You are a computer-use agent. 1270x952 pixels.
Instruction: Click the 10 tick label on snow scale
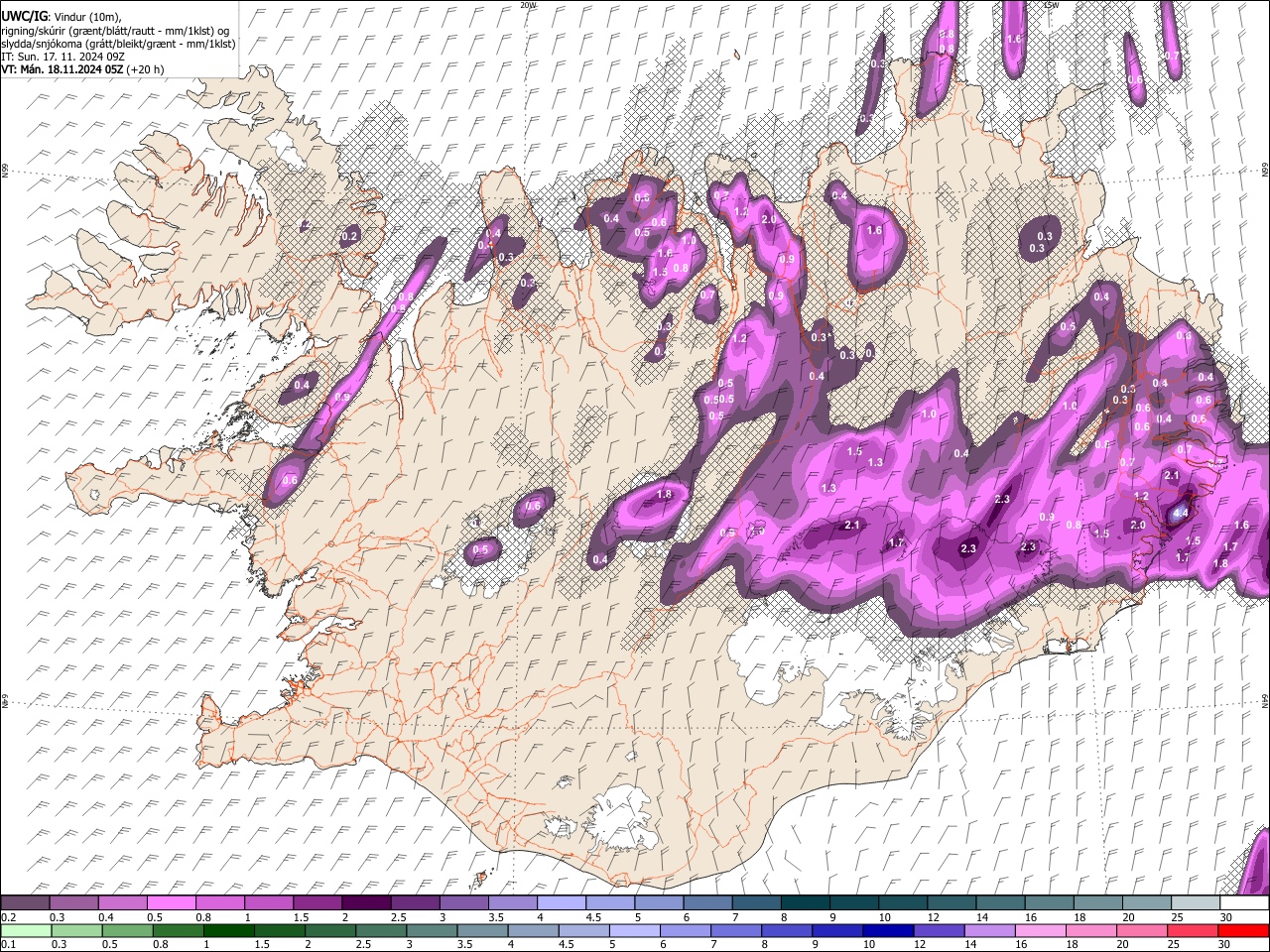(885, 917)
